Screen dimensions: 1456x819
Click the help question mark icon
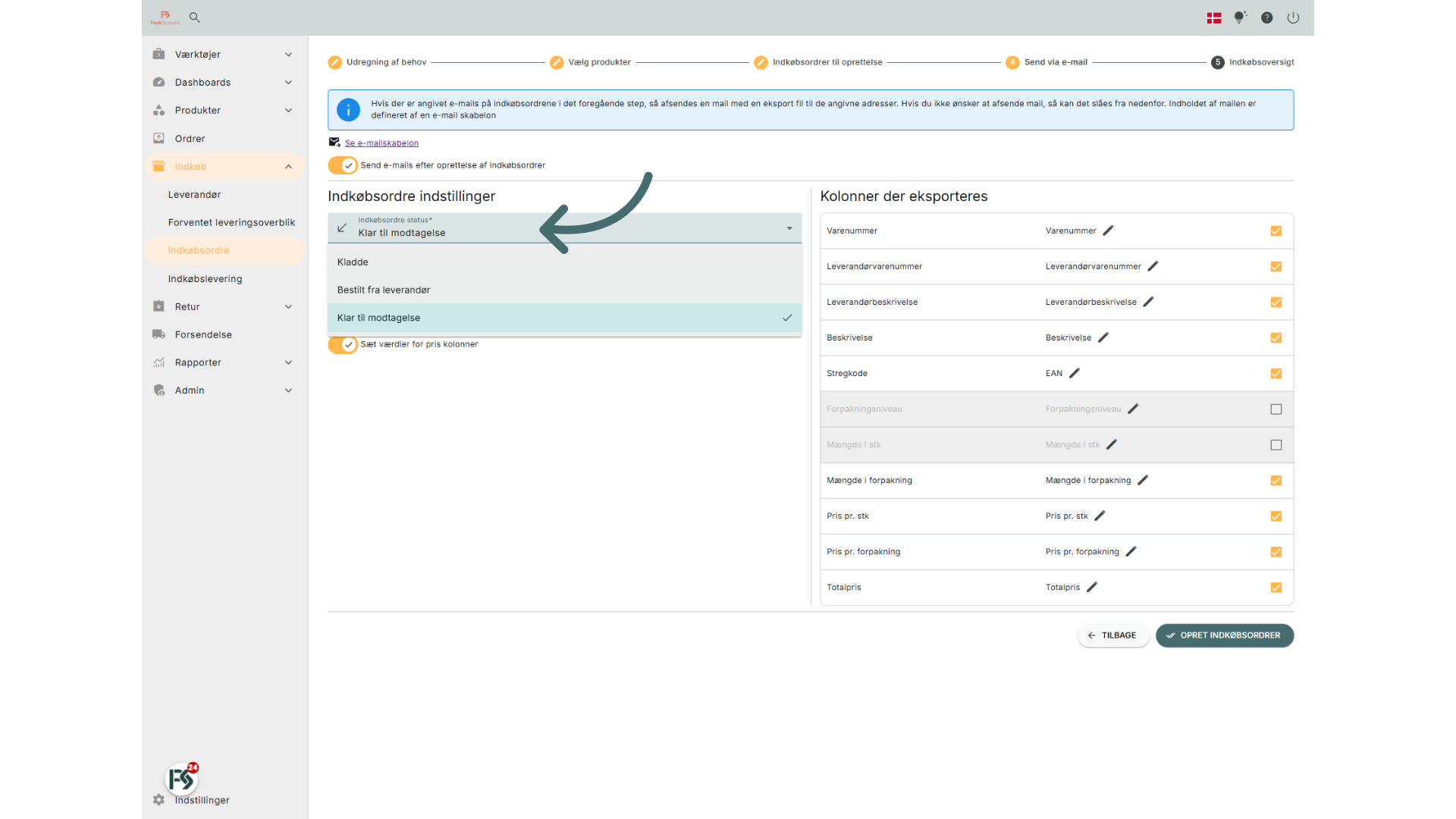1266,17
